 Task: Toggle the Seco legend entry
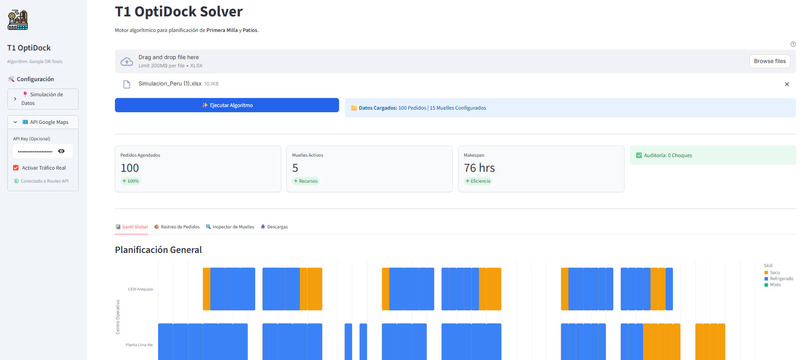(772, 272)
